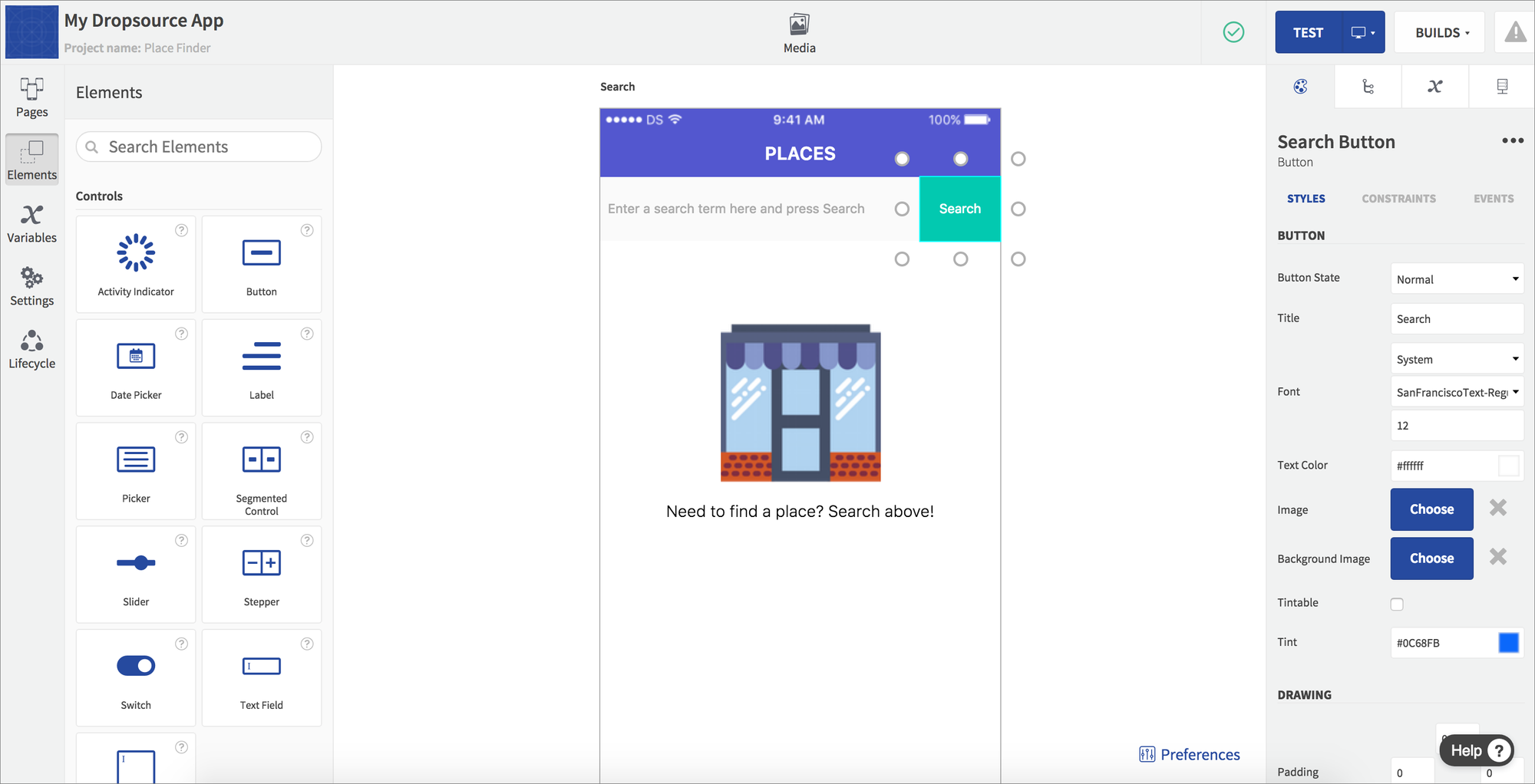Image resolution: width=1535 pixels, height=784 pixels.
Task: Open the Preferences link
Action: (x=1190, y=755)
